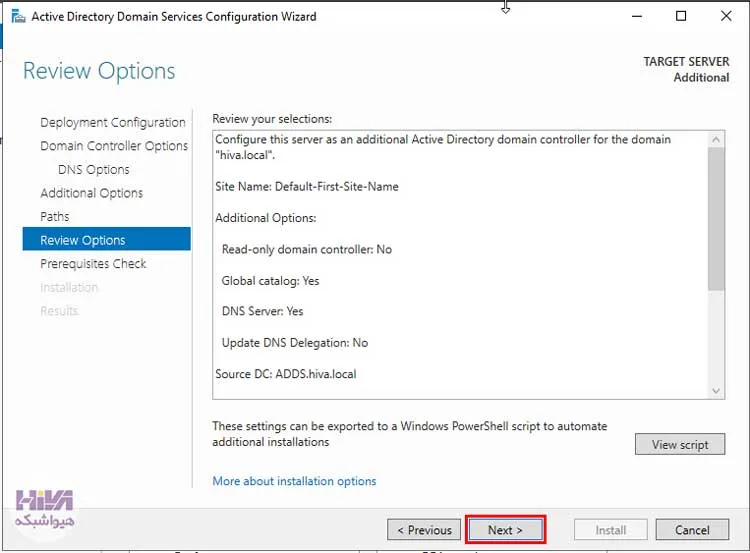750x553 pixels.
Task: Open More about installation options link
Action: pos(294,481)
